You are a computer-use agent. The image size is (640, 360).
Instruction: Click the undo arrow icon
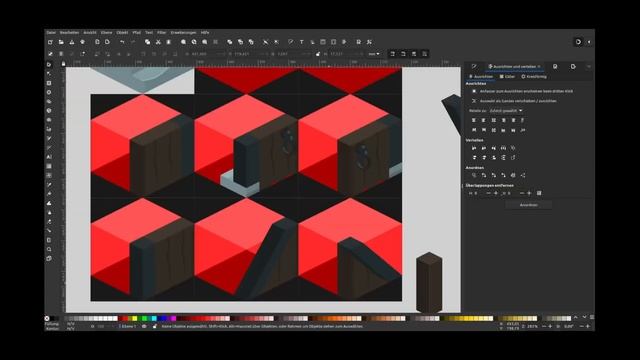pyautogui.click(x=122, y=42)
